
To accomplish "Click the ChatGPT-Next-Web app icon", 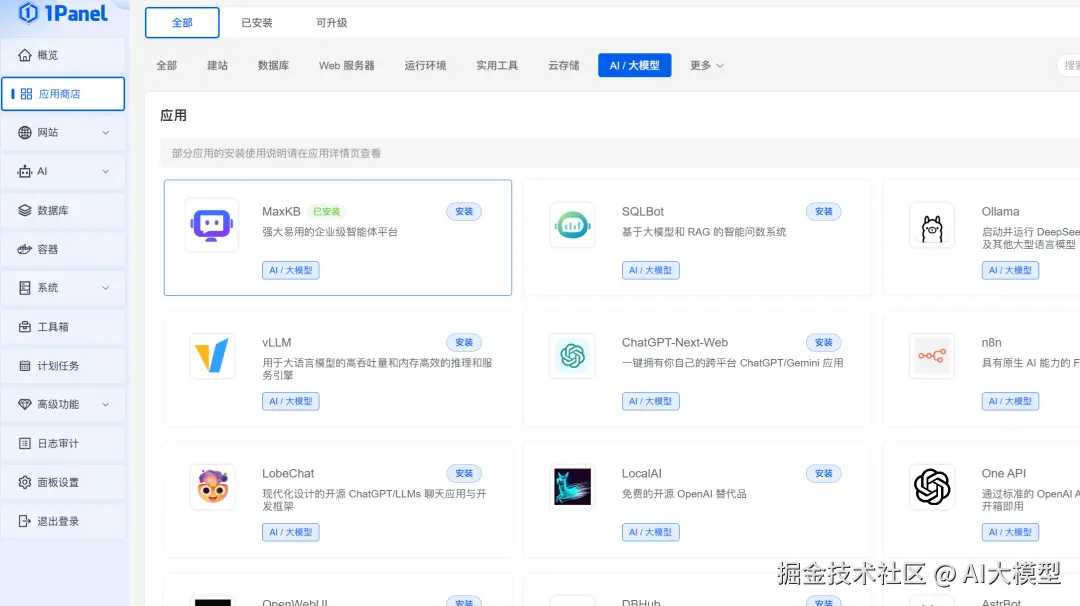I will [x=572, y=356].
